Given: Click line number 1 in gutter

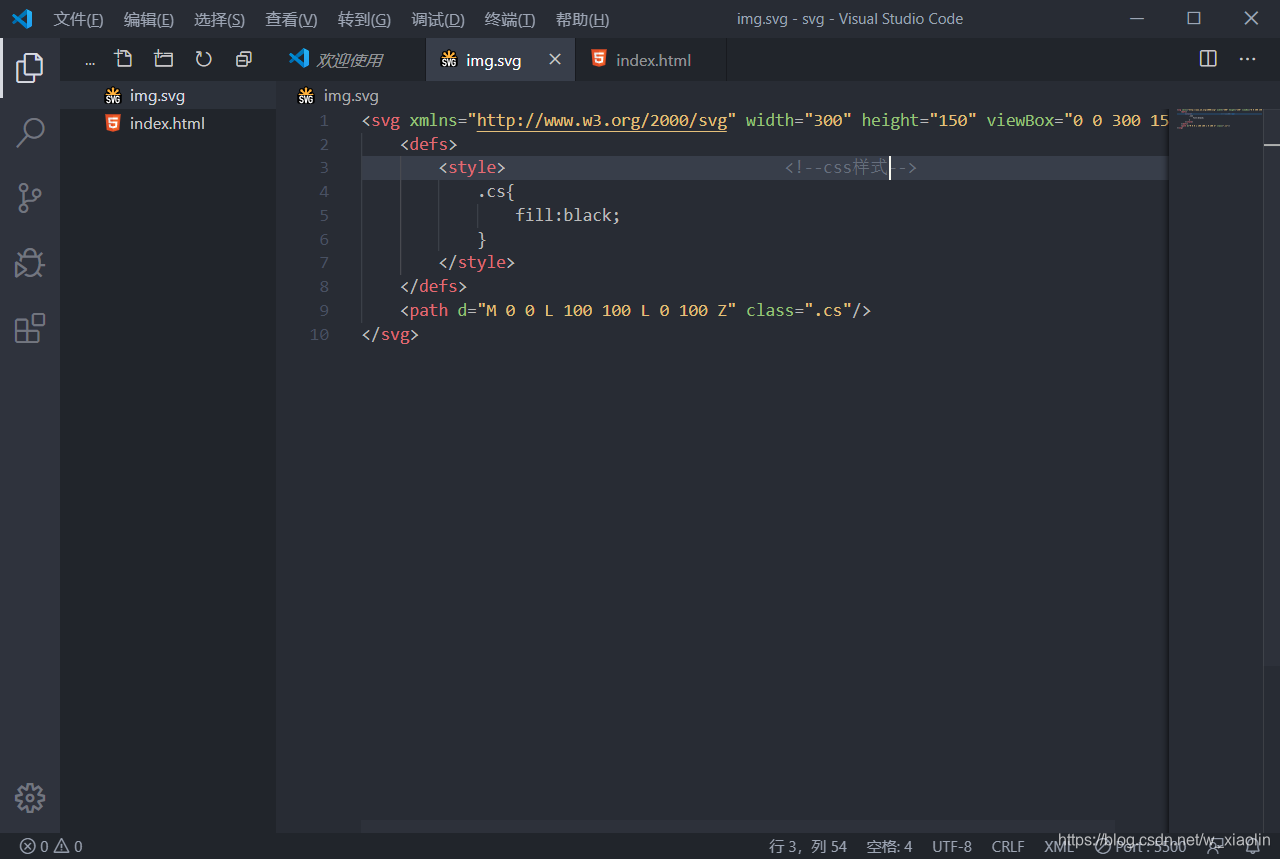Looking at the screenshot, I should [x=323, y=120].
